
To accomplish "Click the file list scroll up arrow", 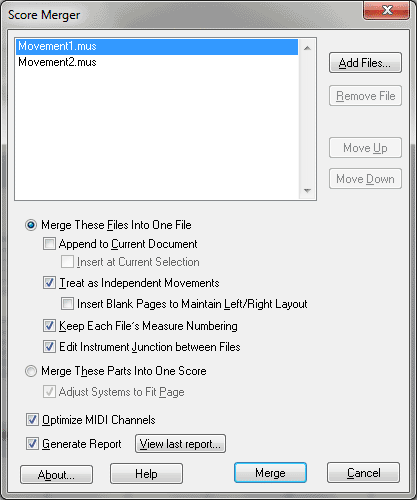I will [307, 48].
